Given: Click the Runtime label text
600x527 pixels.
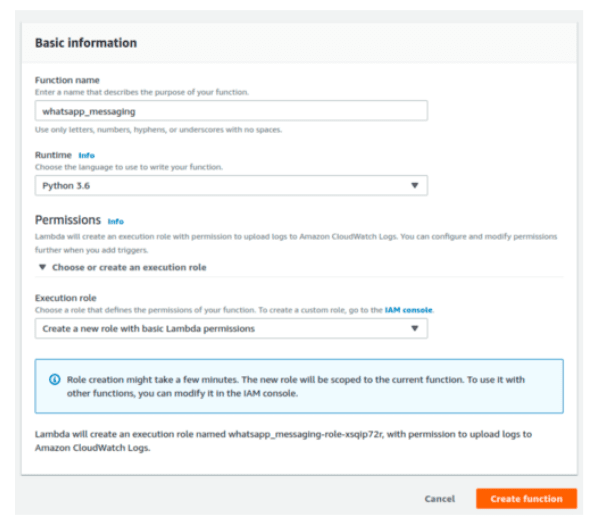Looking at the screenshot, I should pyautogui.click(x=53, y=155).
